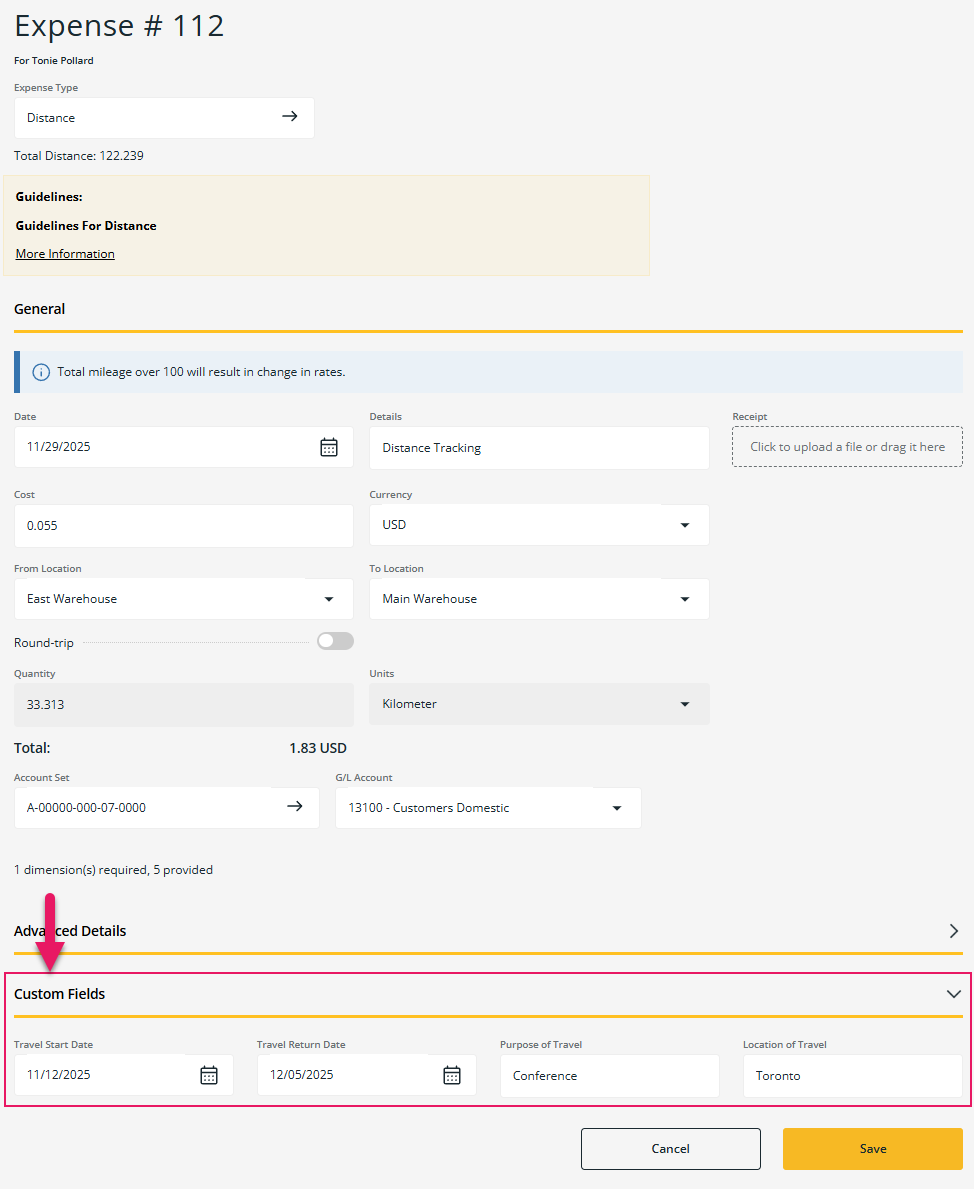The image size is (974, 1189).
Task: Collapse the Custom Fields section
Action: (x=952, y=993)
